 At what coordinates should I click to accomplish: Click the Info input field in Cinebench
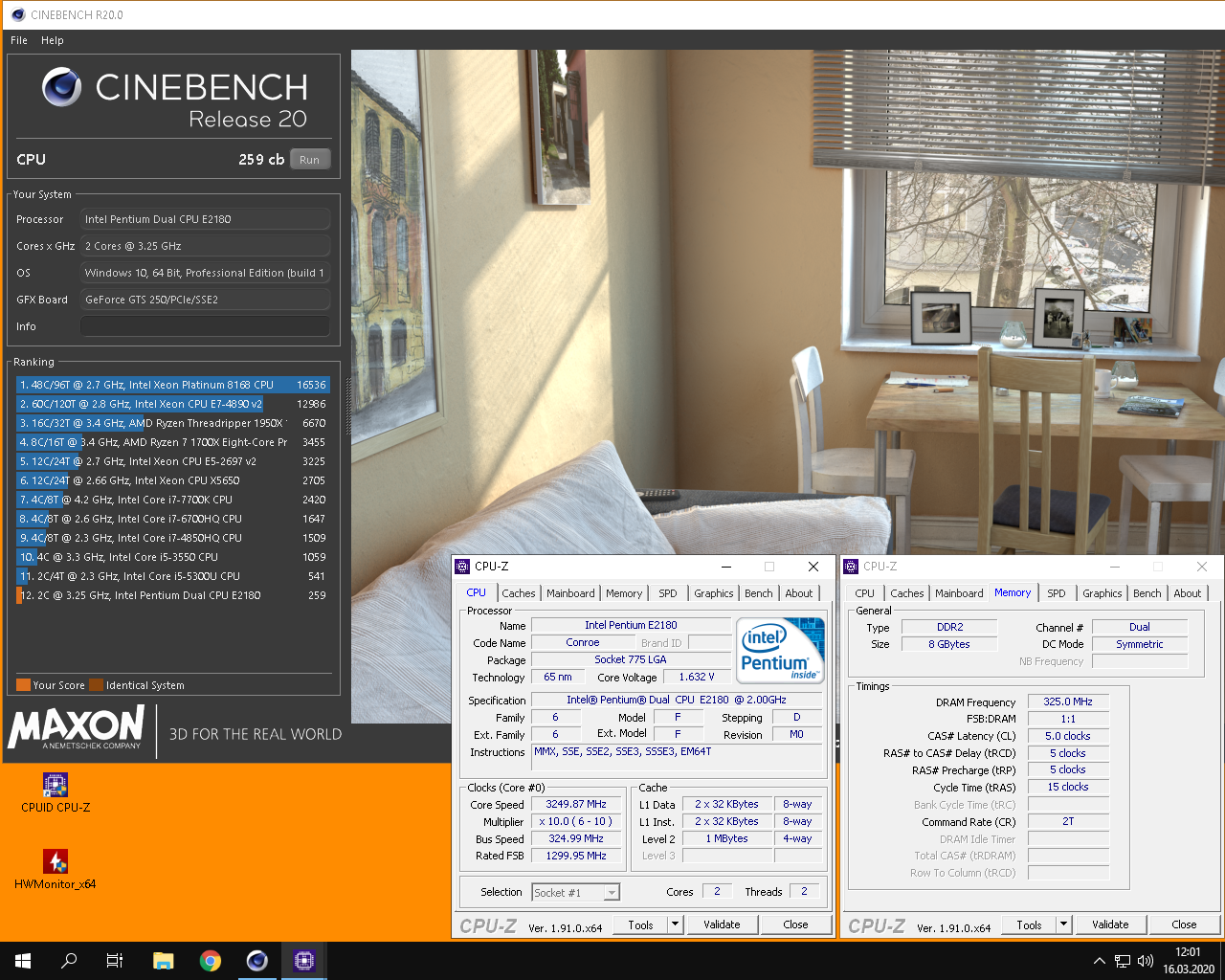[205, 326]
